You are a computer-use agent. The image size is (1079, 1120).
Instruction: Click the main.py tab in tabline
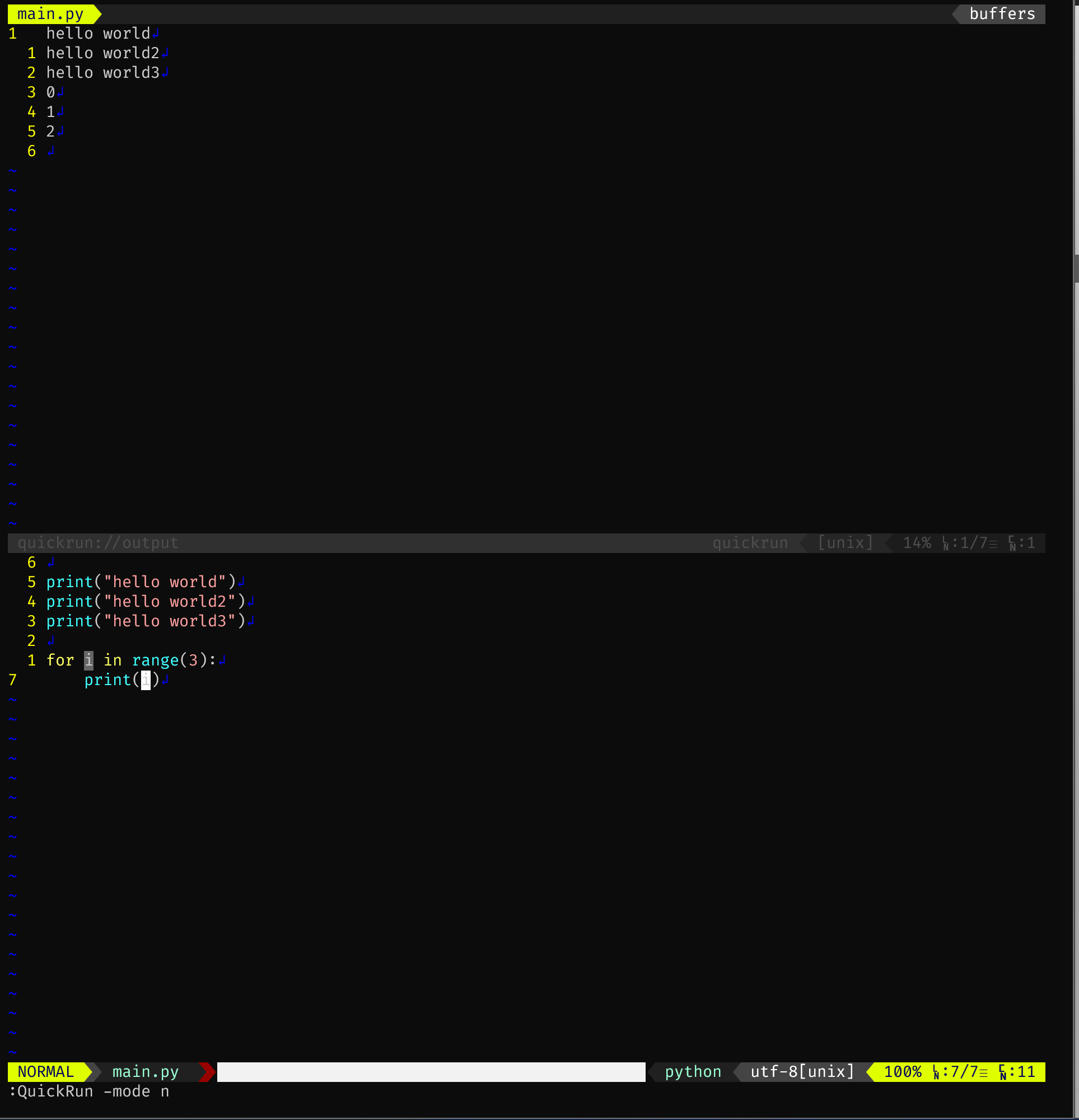tap(50, 14)
